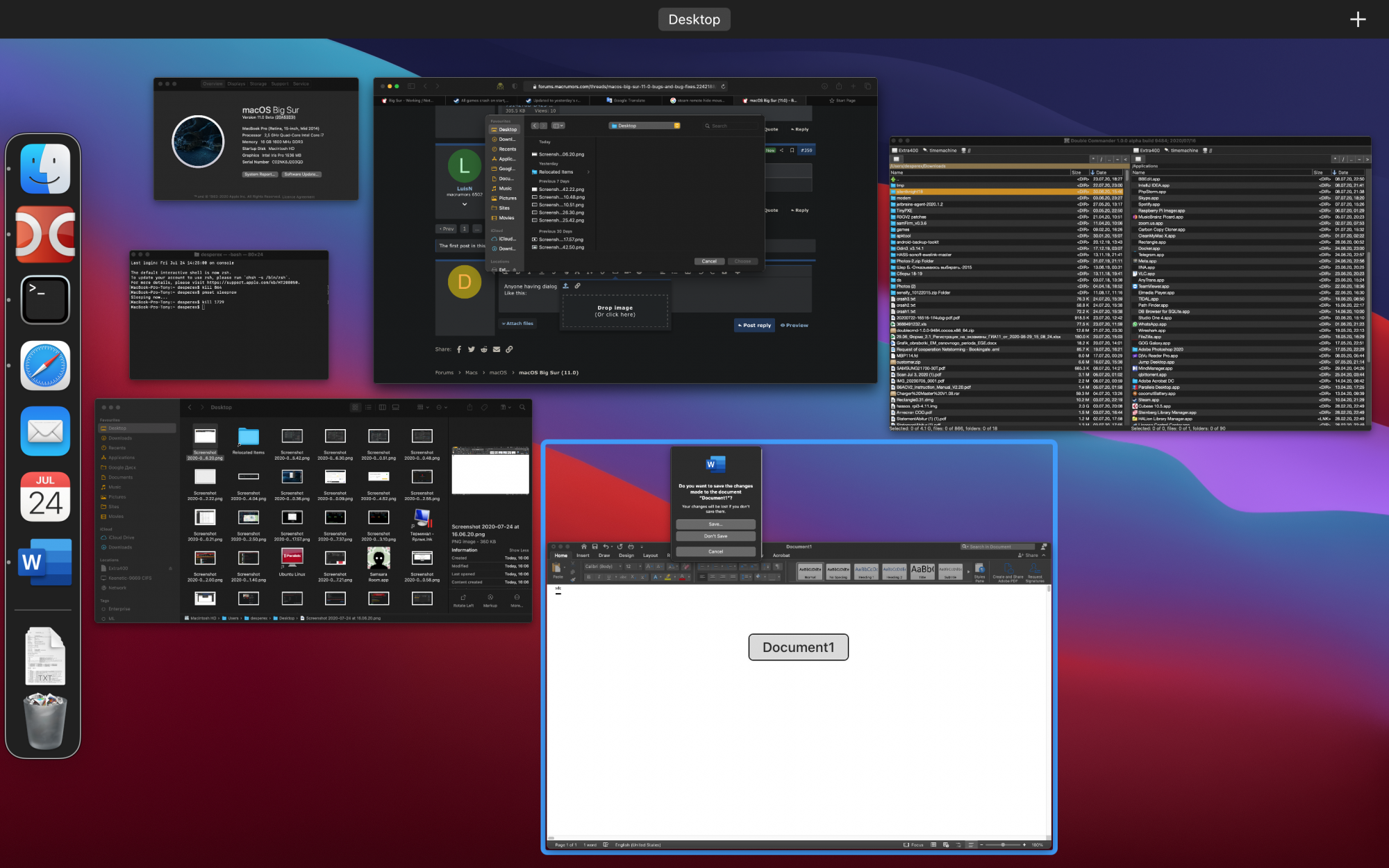Adjust the Word zoom slider in status bar
Image resolution: width=1389 pixels, height=868 pixels.
(x=1002, y=845)
